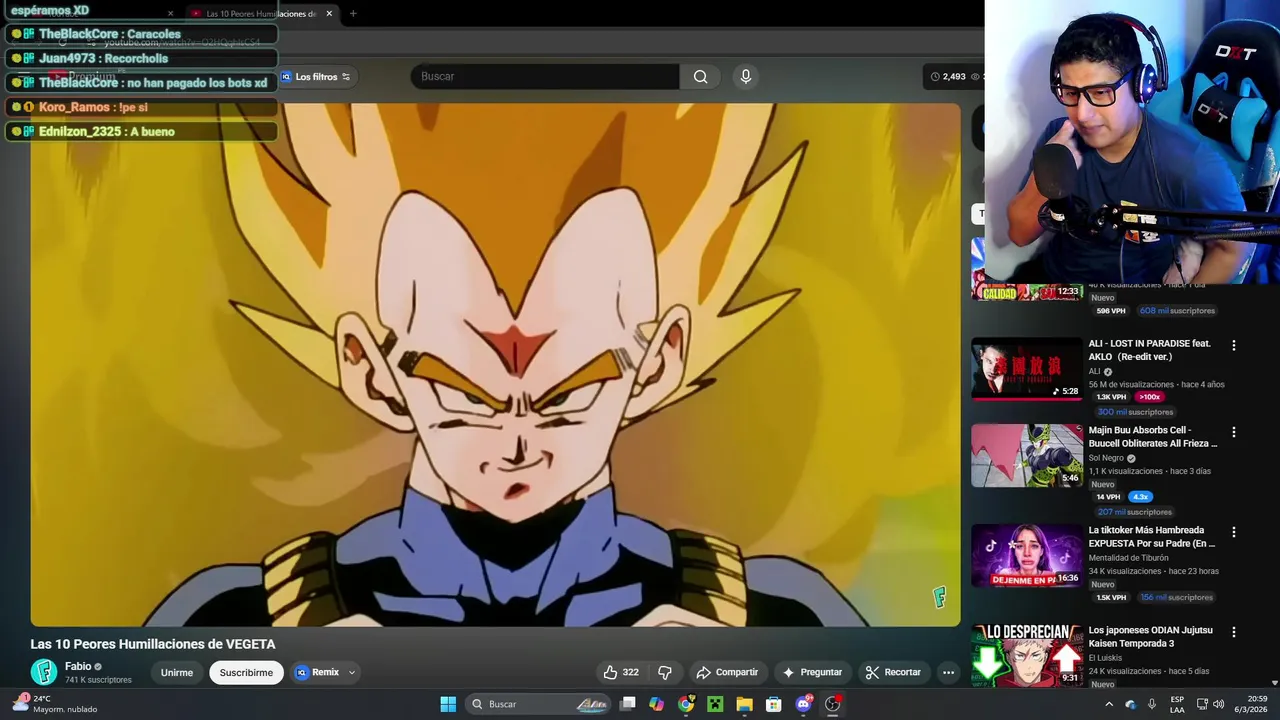Dislike the Vegeta video
This screenshot has height=720, width=1280.
click(665, 672)
